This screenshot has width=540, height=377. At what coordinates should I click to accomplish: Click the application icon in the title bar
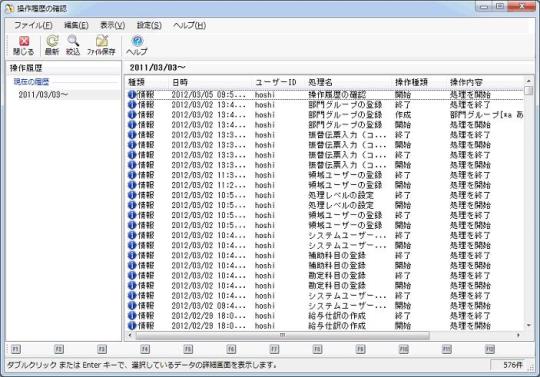click(x=9, y=8)
